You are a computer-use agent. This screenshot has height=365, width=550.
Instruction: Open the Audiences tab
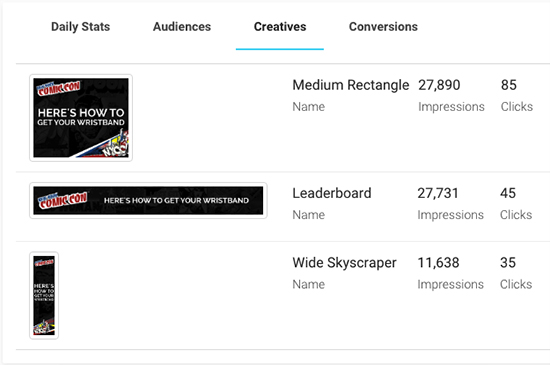[x=182, y=27]
